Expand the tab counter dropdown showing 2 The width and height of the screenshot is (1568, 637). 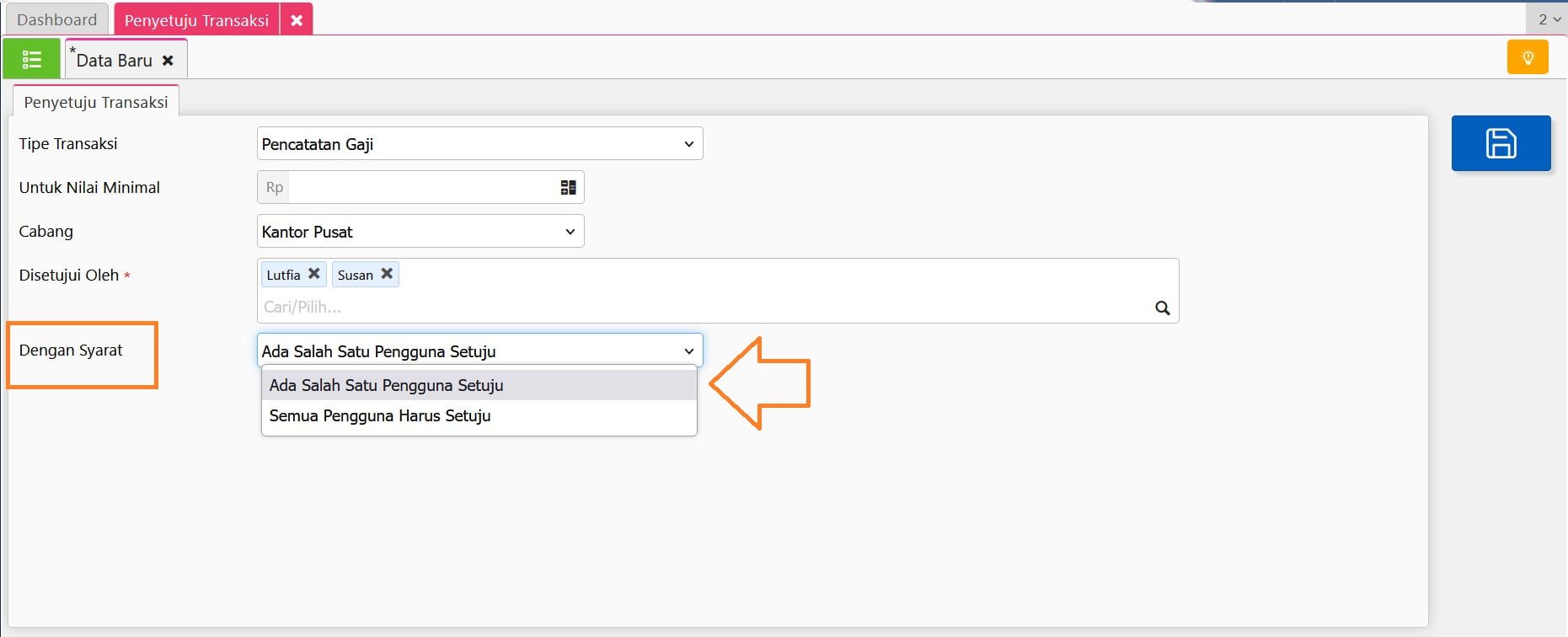point(1549,19)
